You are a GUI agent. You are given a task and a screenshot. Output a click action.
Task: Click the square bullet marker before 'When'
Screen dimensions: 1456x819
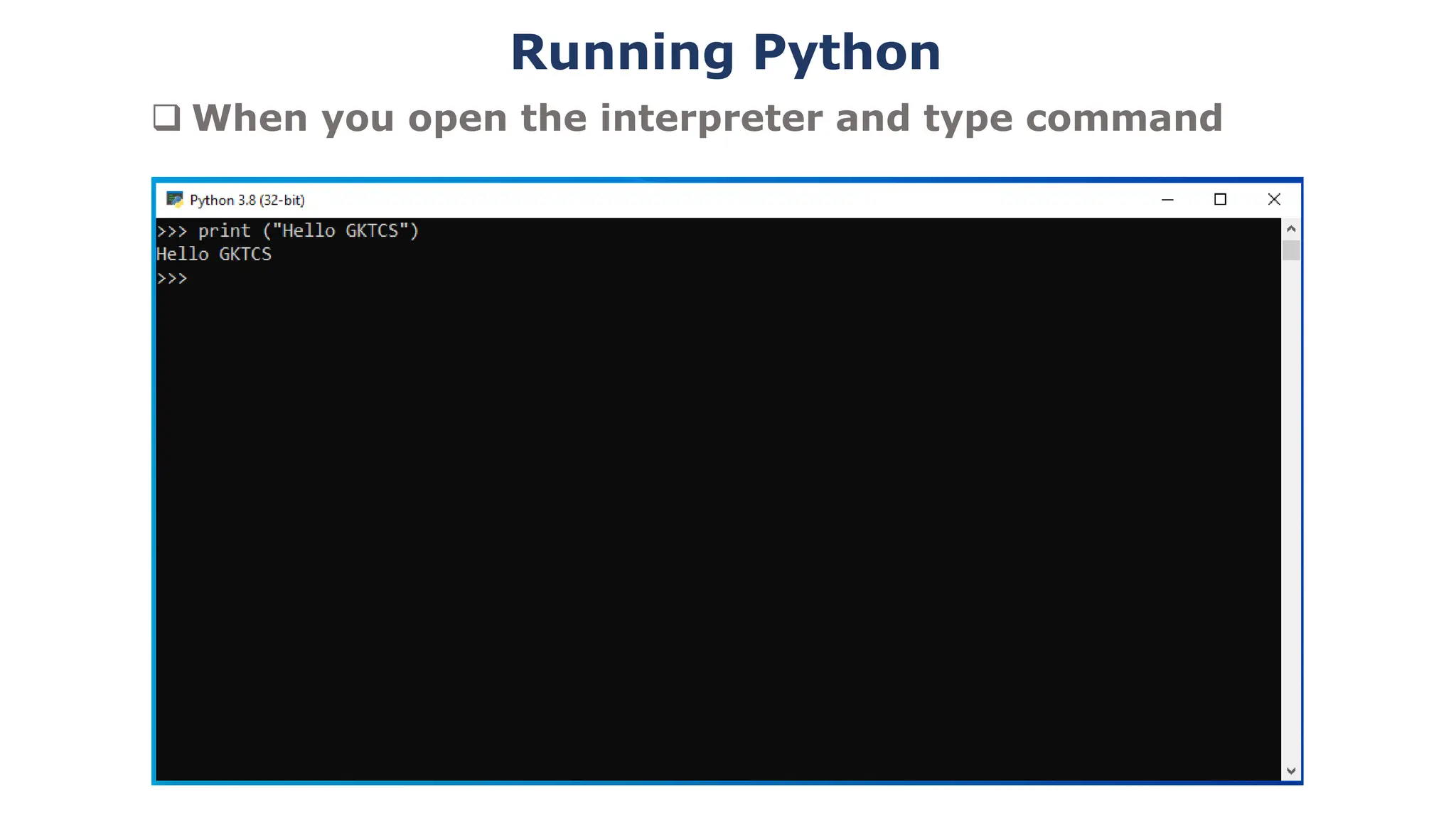(167, 117)
